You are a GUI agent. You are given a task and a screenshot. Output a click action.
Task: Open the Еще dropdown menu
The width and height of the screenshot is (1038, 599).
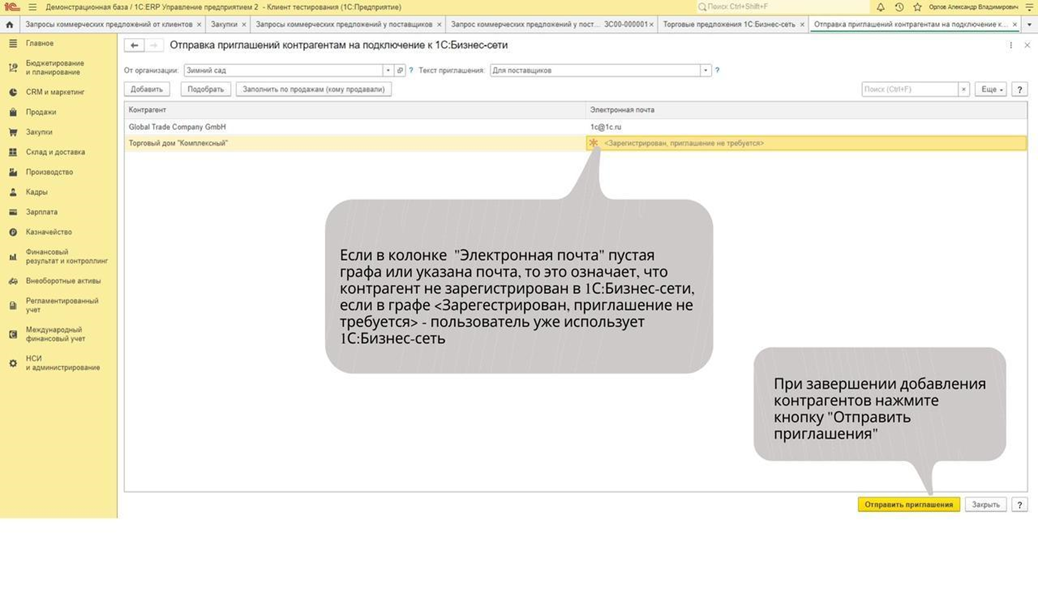click(x=991, y=89)
